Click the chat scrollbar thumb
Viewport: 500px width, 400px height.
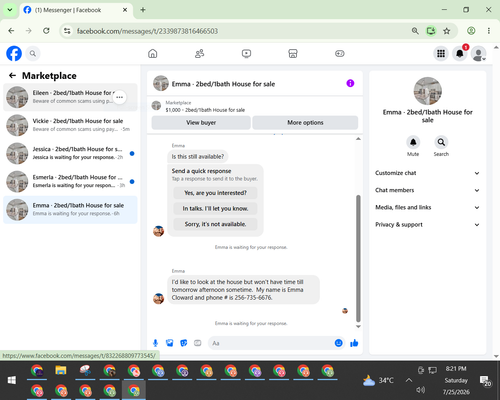pos(358,259)
